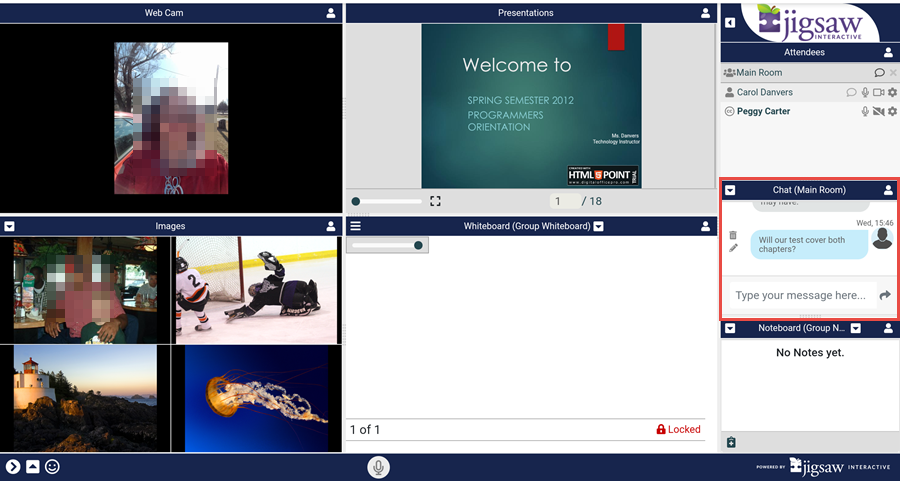Open the Whiteboard hamburger menu
The image size is (900, 481).
(x=355, y=227)
